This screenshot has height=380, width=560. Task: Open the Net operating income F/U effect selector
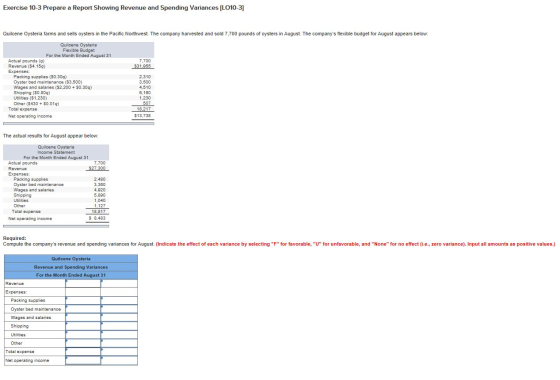(119, 360)
